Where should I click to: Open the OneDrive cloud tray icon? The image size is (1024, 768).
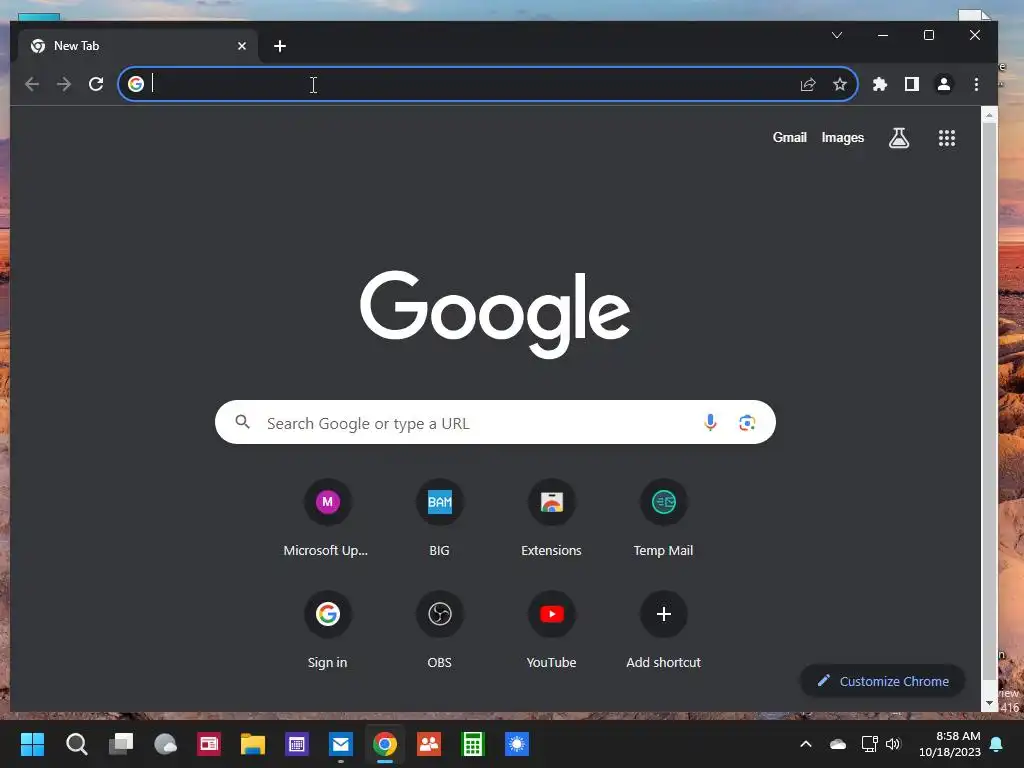tap(838, 744)
